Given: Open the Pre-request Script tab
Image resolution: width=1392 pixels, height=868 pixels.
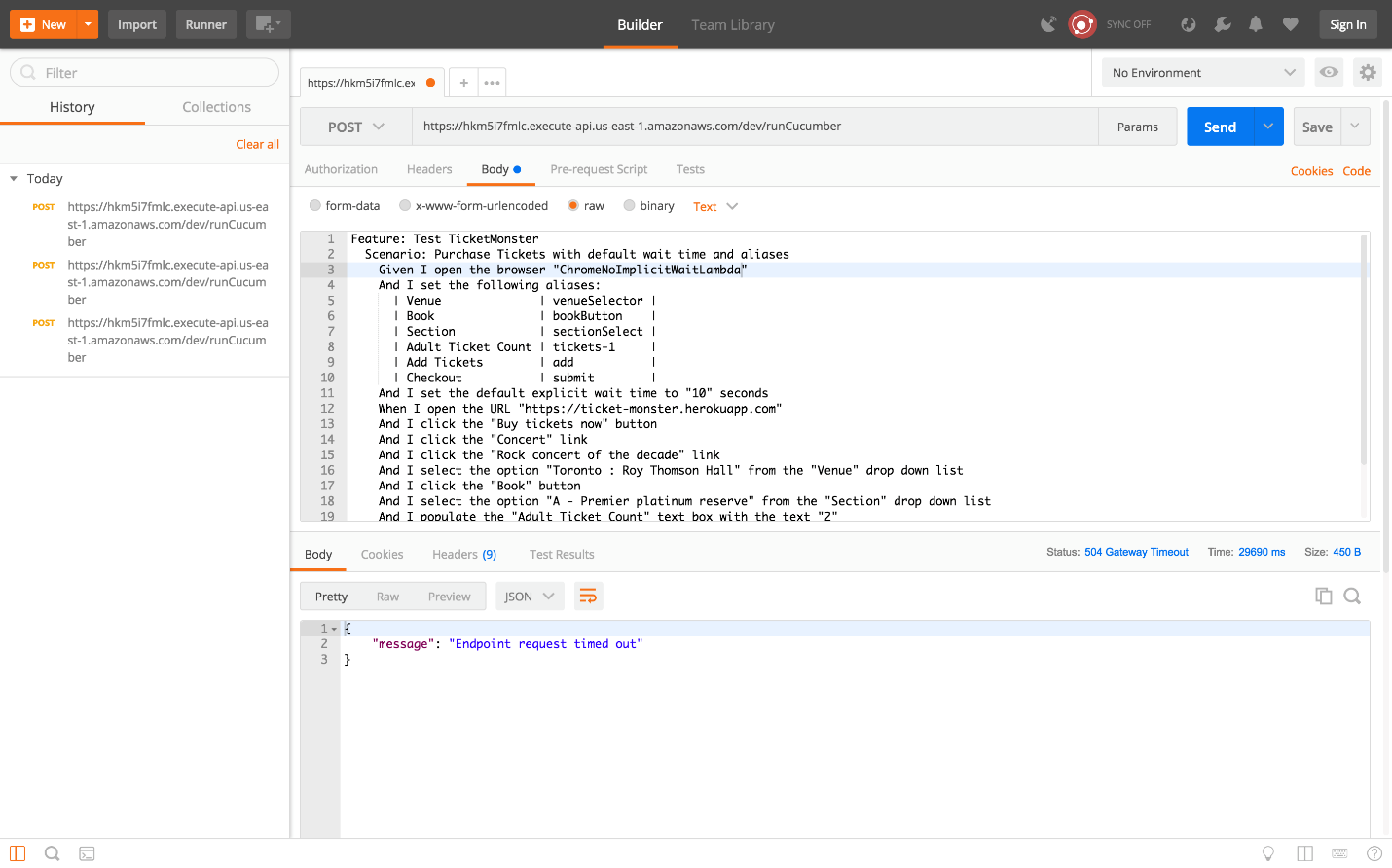Looking at the screenshot, I should coord(599,169).
